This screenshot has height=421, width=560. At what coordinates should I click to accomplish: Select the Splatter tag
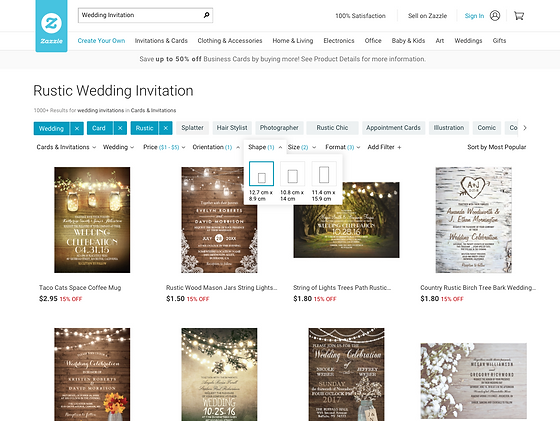click(192, 128)
